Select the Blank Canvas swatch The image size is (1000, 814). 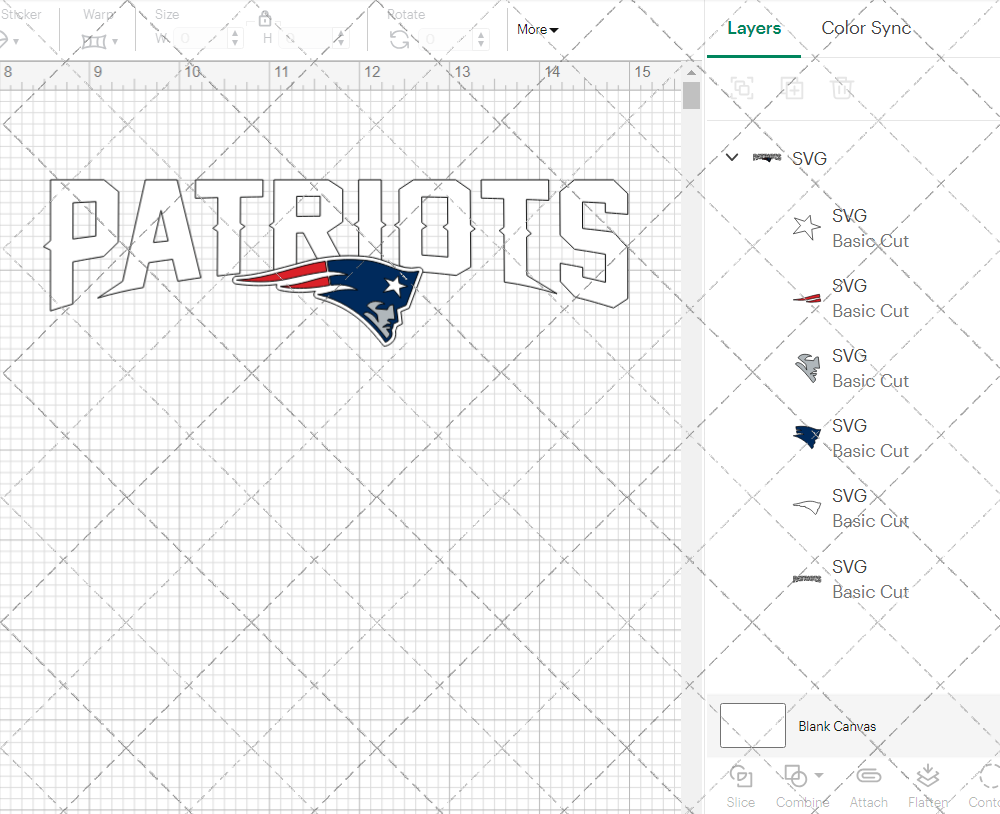(x=753, y=725)
